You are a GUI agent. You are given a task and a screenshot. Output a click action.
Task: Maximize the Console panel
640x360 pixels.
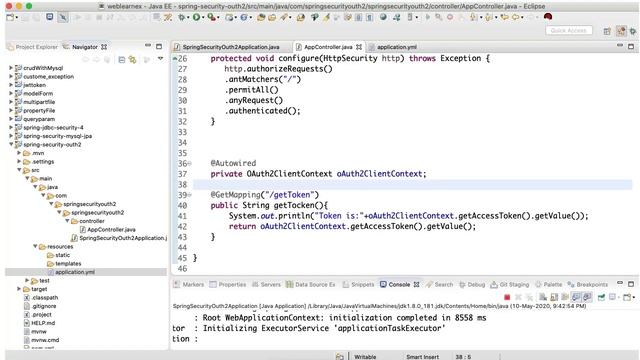coord(631,284)
